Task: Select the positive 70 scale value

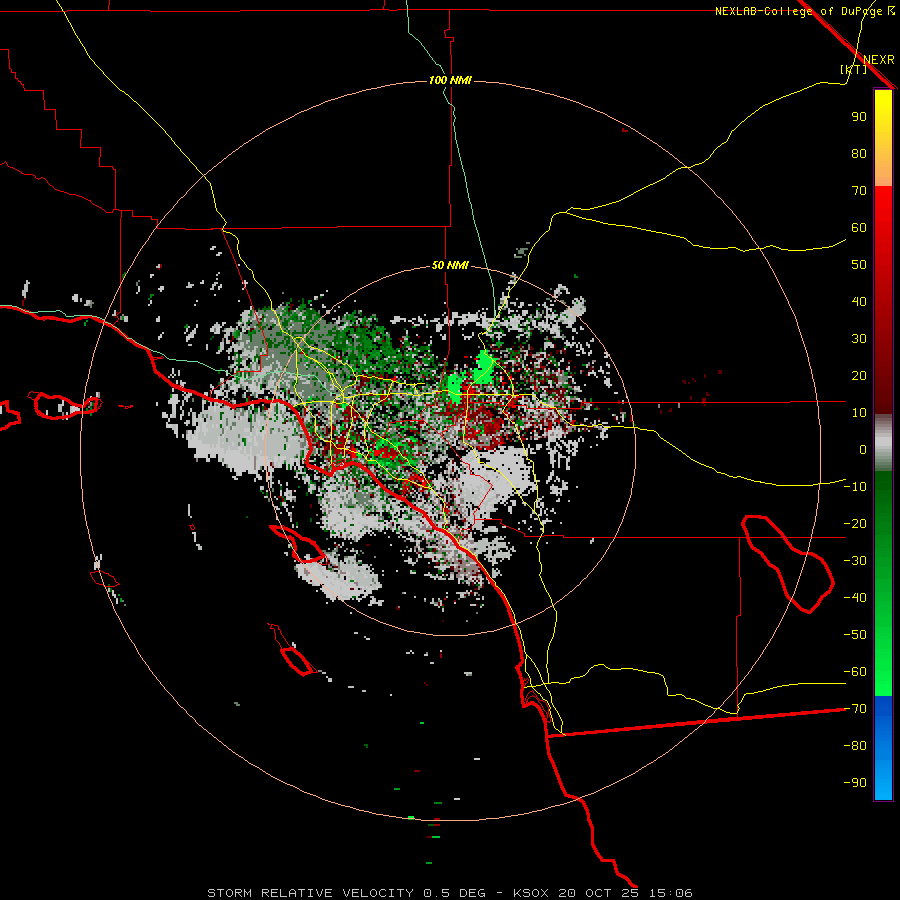Action: (859, 191)
